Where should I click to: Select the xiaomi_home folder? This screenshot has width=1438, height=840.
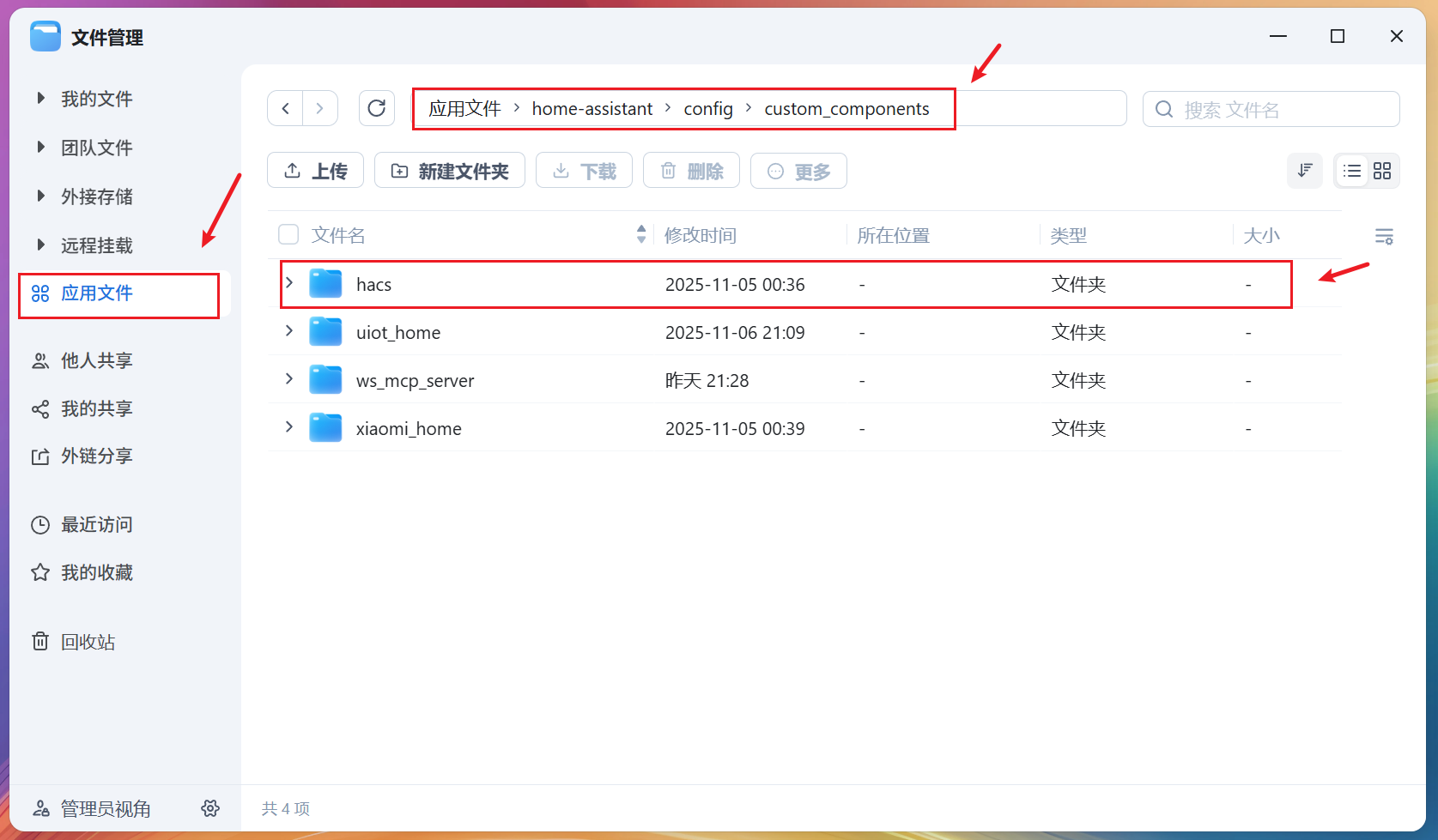tap(409, 428)
